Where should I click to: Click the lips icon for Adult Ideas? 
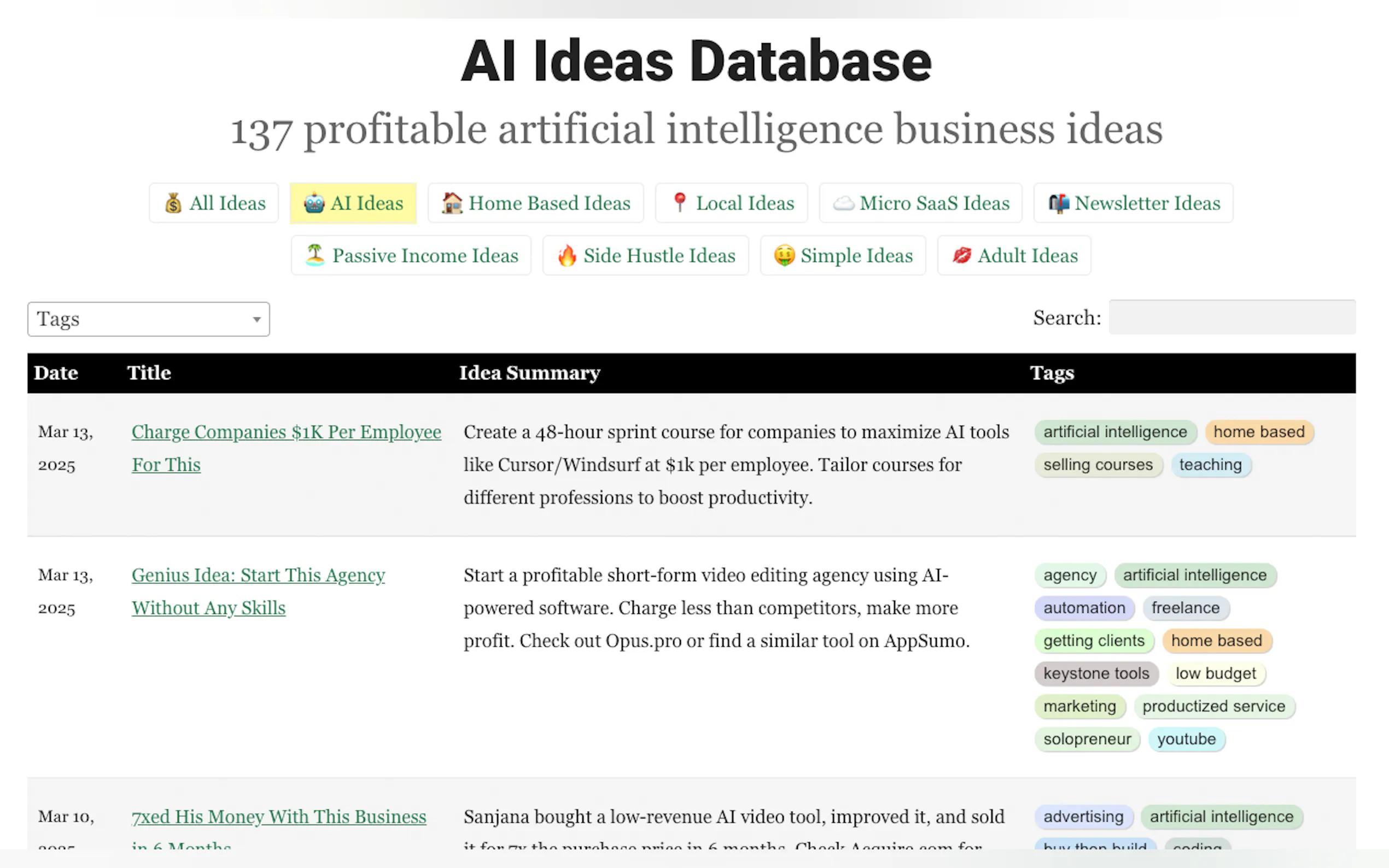[x=961, y=255]
